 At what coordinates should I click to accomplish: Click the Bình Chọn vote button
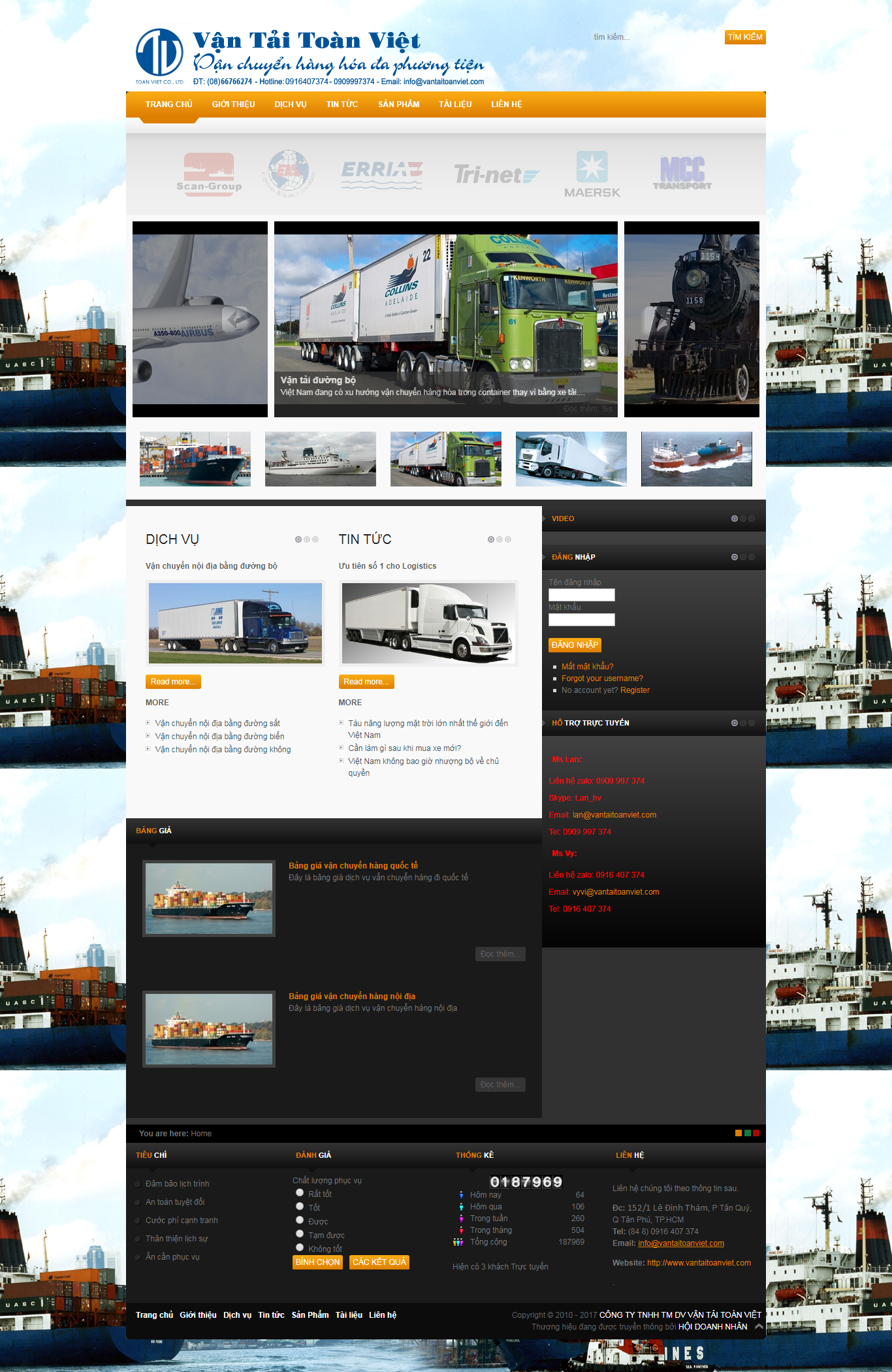coord(317,1262)
